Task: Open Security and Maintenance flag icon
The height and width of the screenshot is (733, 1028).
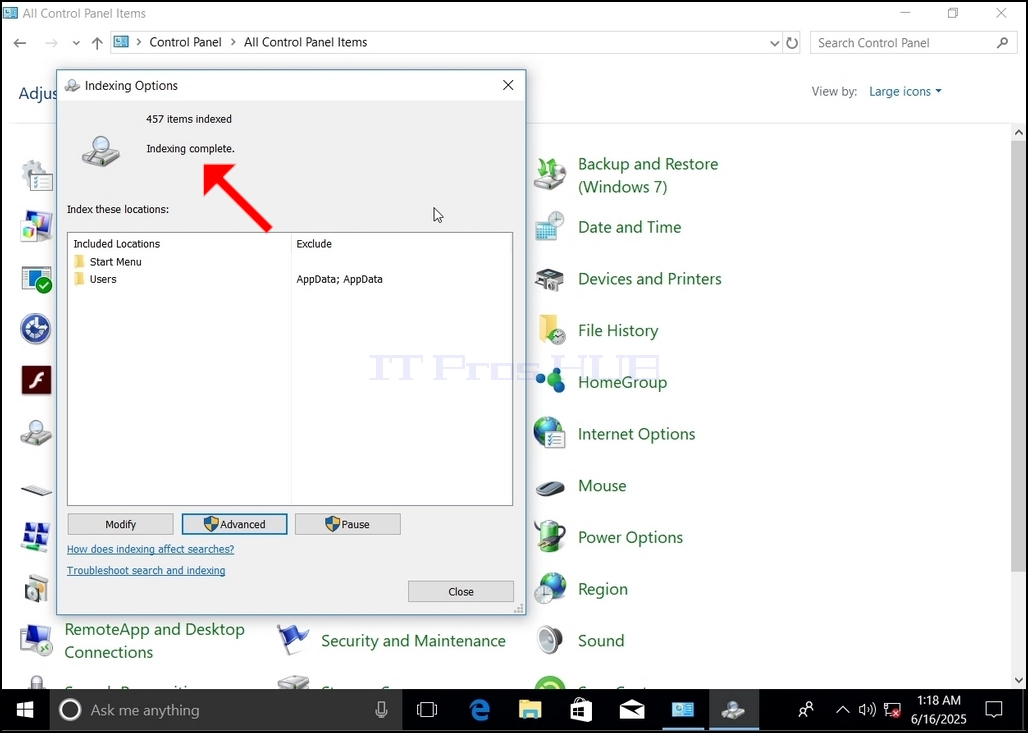Action: click(292, 641)
